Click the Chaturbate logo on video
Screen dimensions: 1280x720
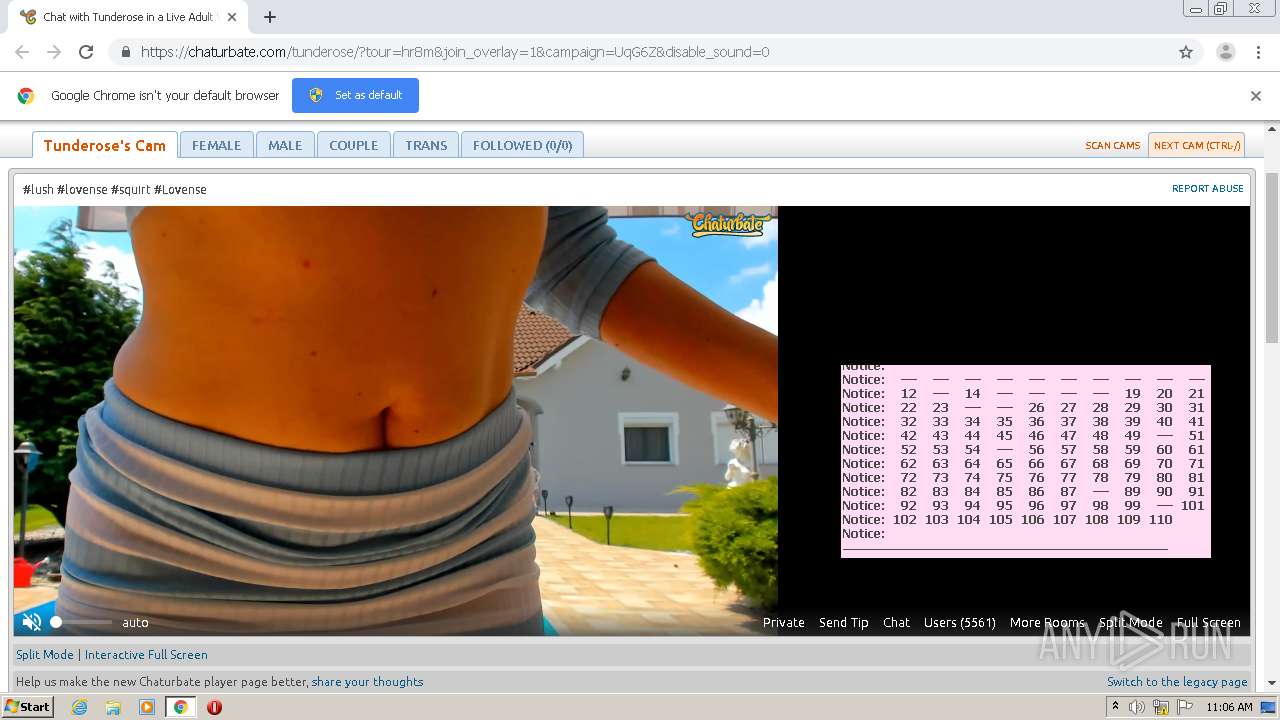click(728, 224)
